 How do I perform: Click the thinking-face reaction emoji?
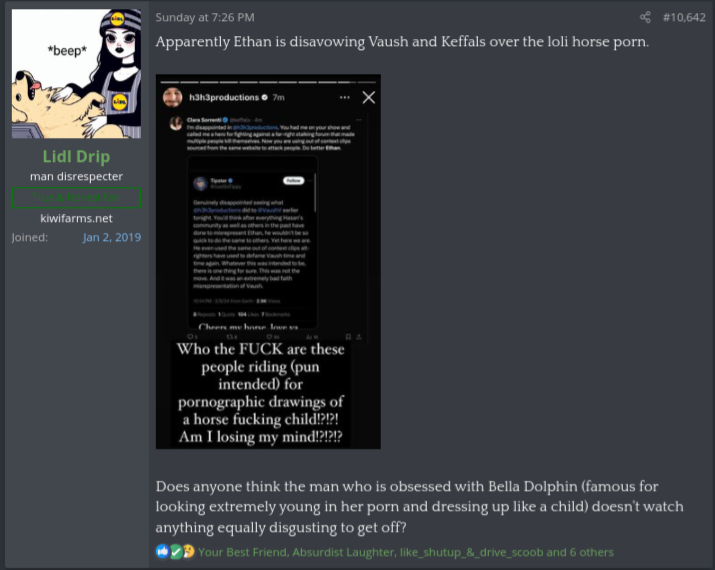point(188,552)
